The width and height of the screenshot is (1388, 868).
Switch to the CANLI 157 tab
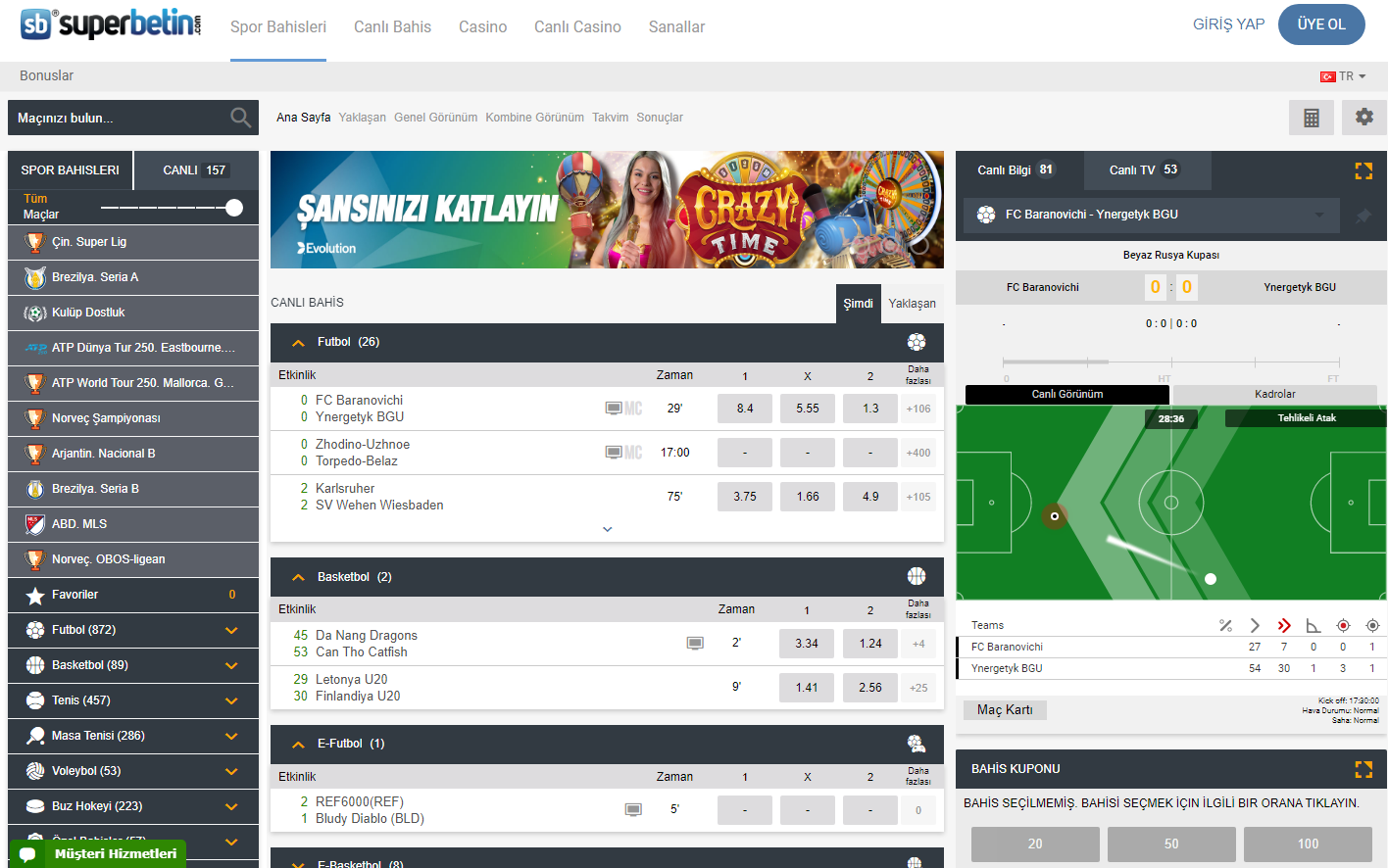tap(196, 170)
